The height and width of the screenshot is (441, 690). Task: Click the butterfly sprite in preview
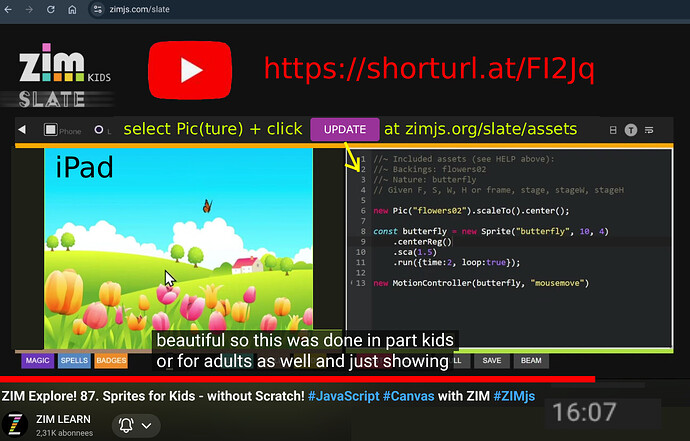207,206
